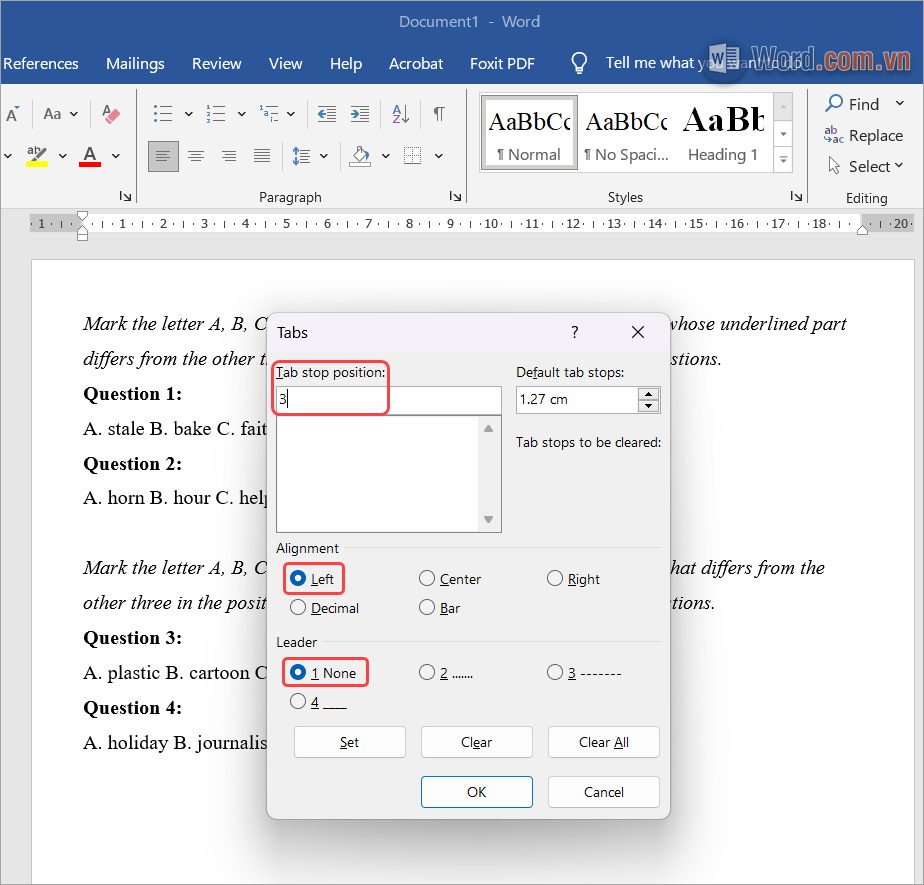Click the Multilevel List icon
924x885 pixels.
[269, 114]
